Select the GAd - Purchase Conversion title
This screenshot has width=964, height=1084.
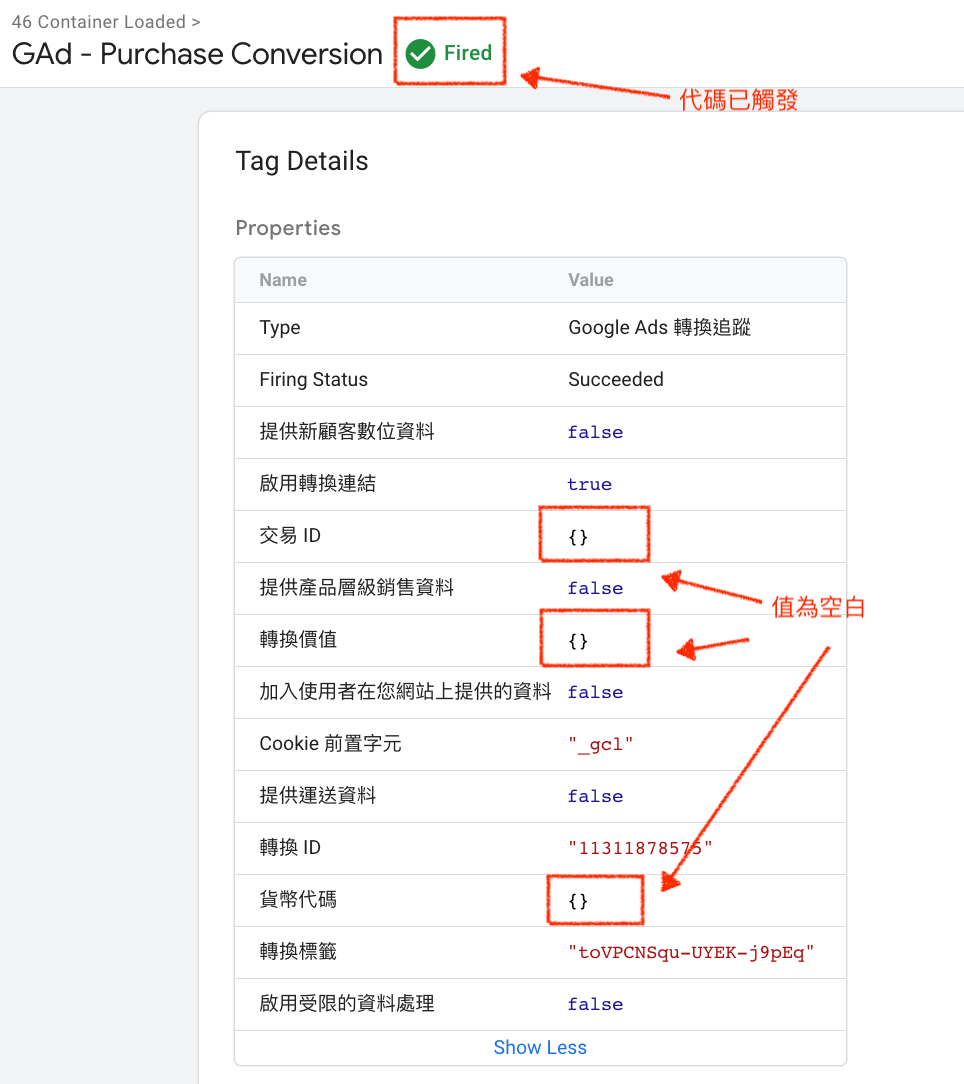click(197, 54)
